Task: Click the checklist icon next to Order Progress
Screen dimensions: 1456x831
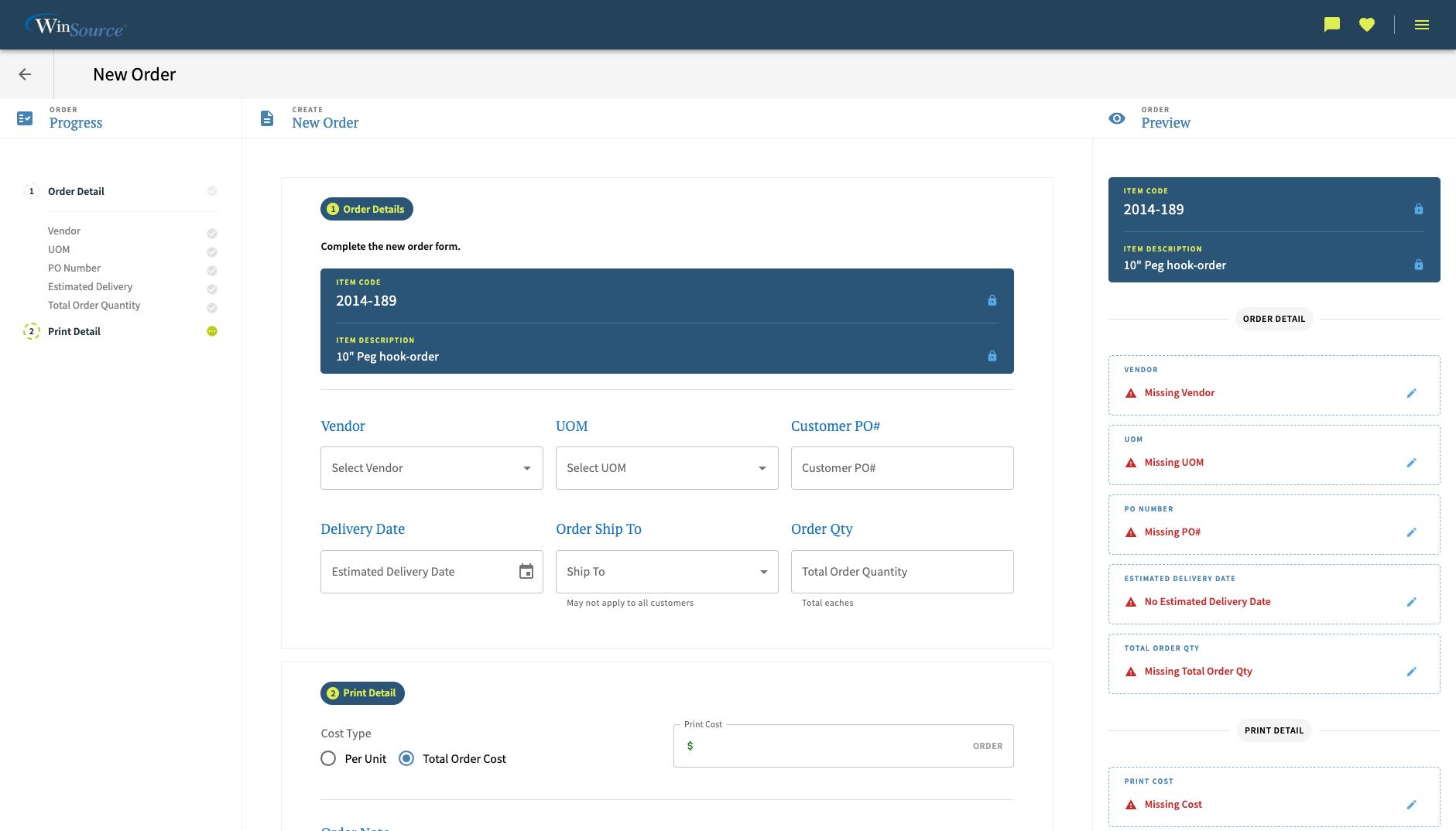Action: [25, 118]
